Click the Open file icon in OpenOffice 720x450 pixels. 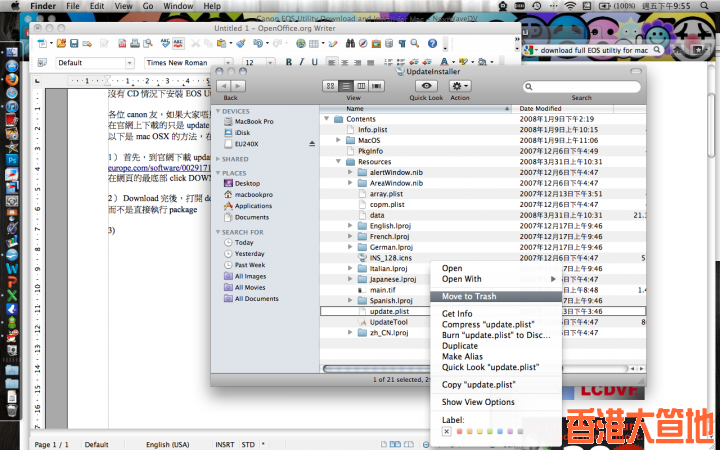pyautogui.click(x=61, y=44)
